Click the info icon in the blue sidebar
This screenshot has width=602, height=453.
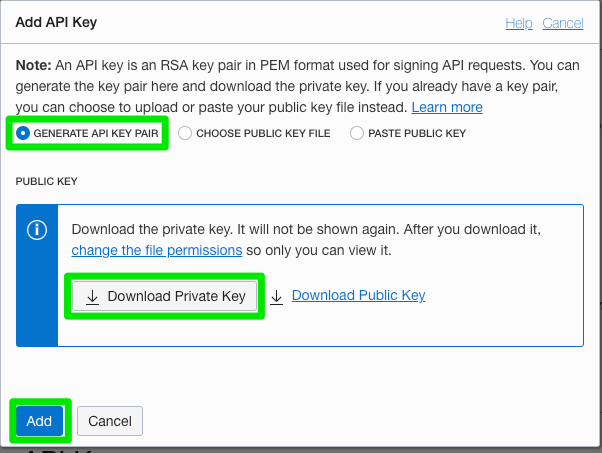coord(37,229)
